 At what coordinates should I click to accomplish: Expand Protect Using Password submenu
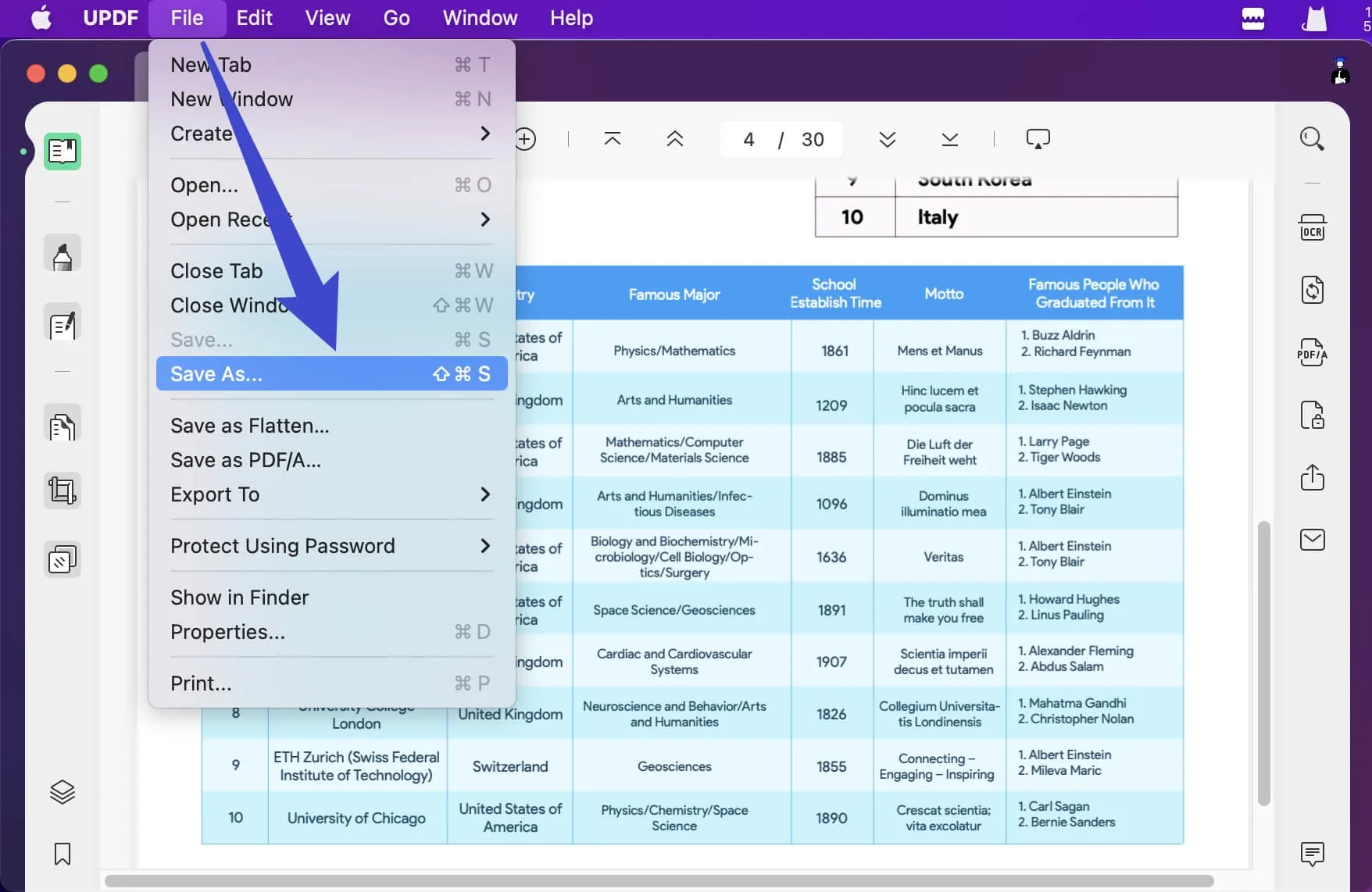(x=332, y=546)
